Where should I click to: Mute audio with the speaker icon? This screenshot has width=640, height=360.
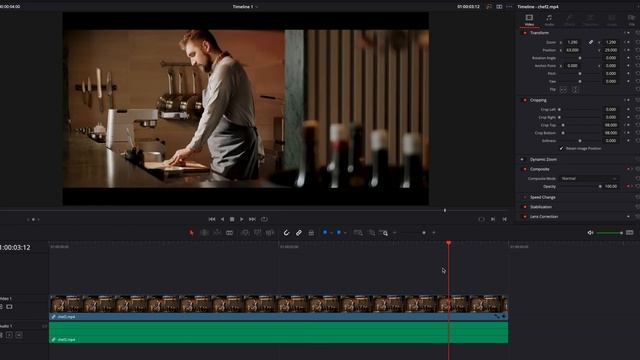tap(590, 233)
